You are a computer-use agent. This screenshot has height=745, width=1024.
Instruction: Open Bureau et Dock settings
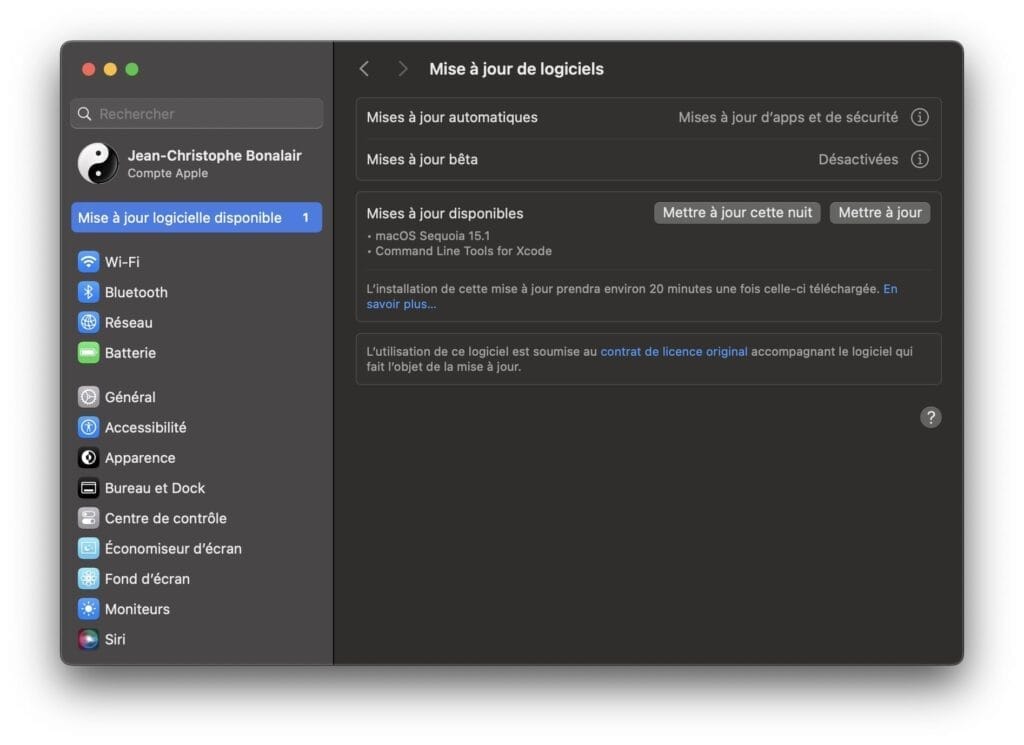coord(89,487)
